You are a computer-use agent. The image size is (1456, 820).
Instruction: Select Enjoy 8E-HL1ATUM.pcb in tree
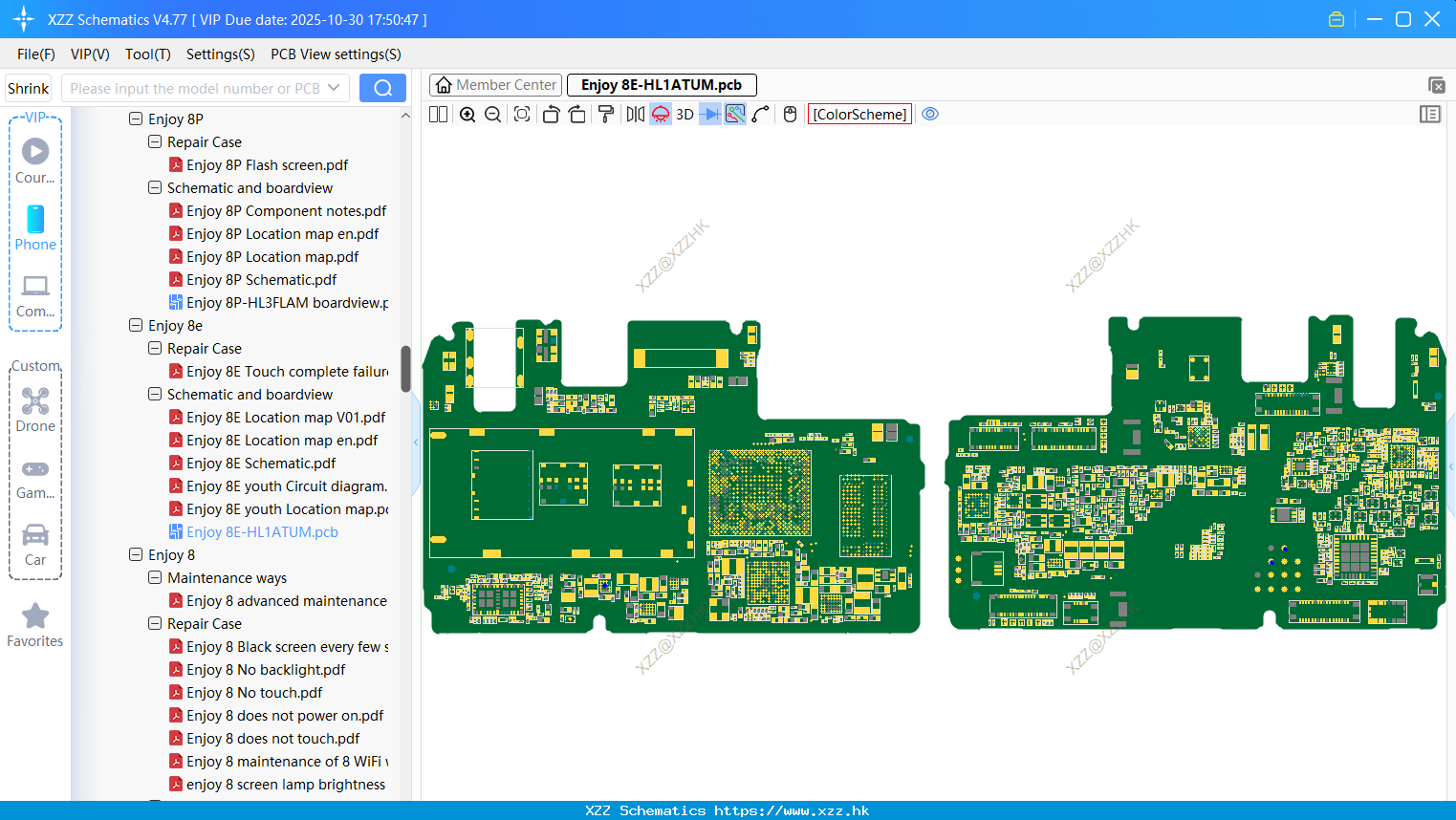[254, 531]
